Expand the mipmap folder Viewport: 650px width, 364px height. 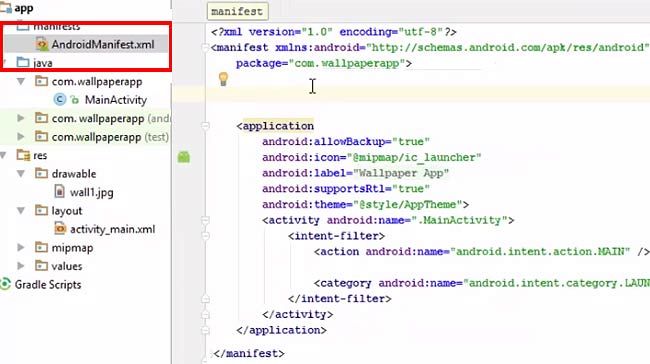[x=21, y=248]
